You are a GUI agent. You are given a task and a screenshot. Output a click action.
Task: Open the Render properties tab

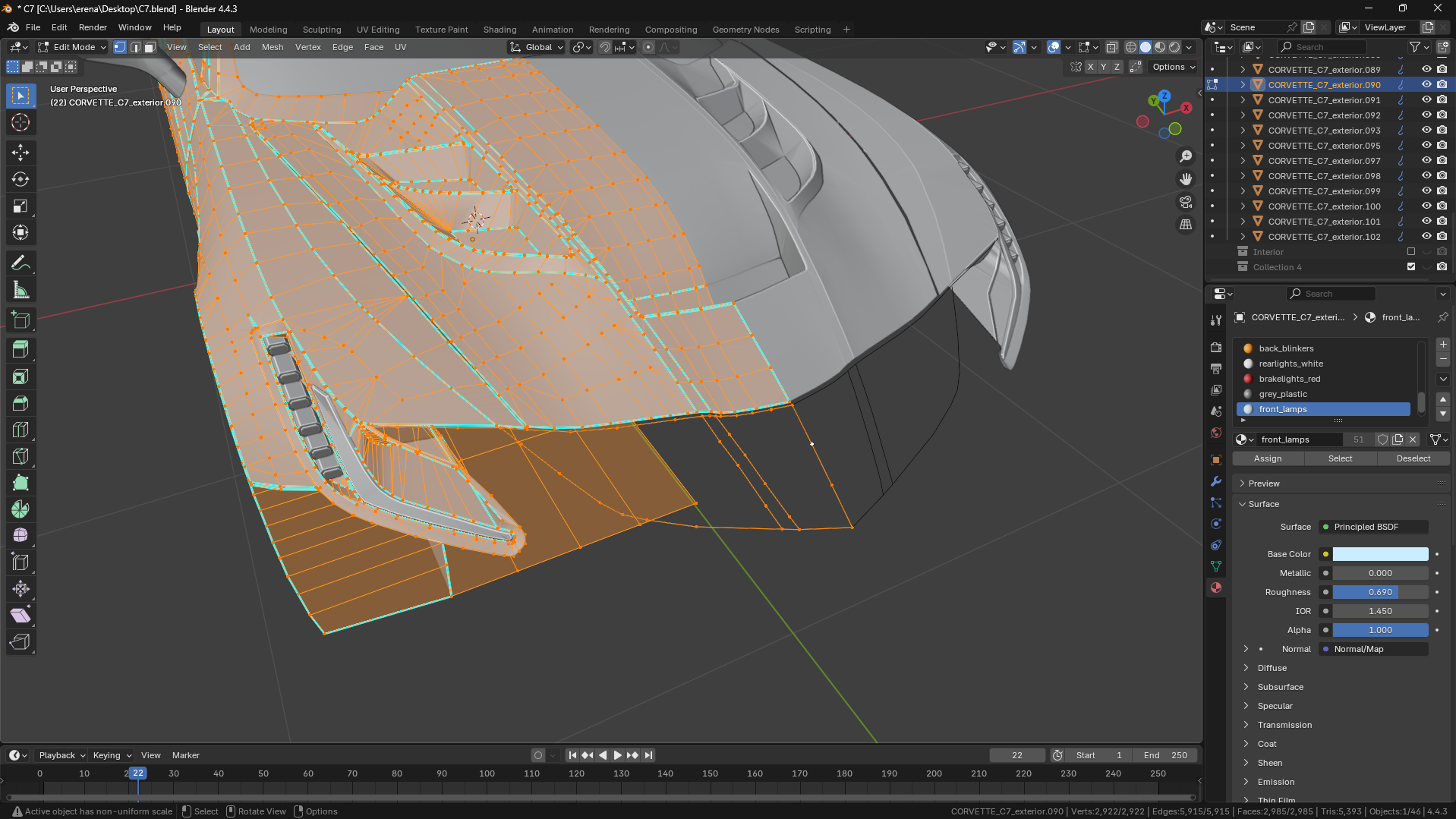tap(1216, 347)
